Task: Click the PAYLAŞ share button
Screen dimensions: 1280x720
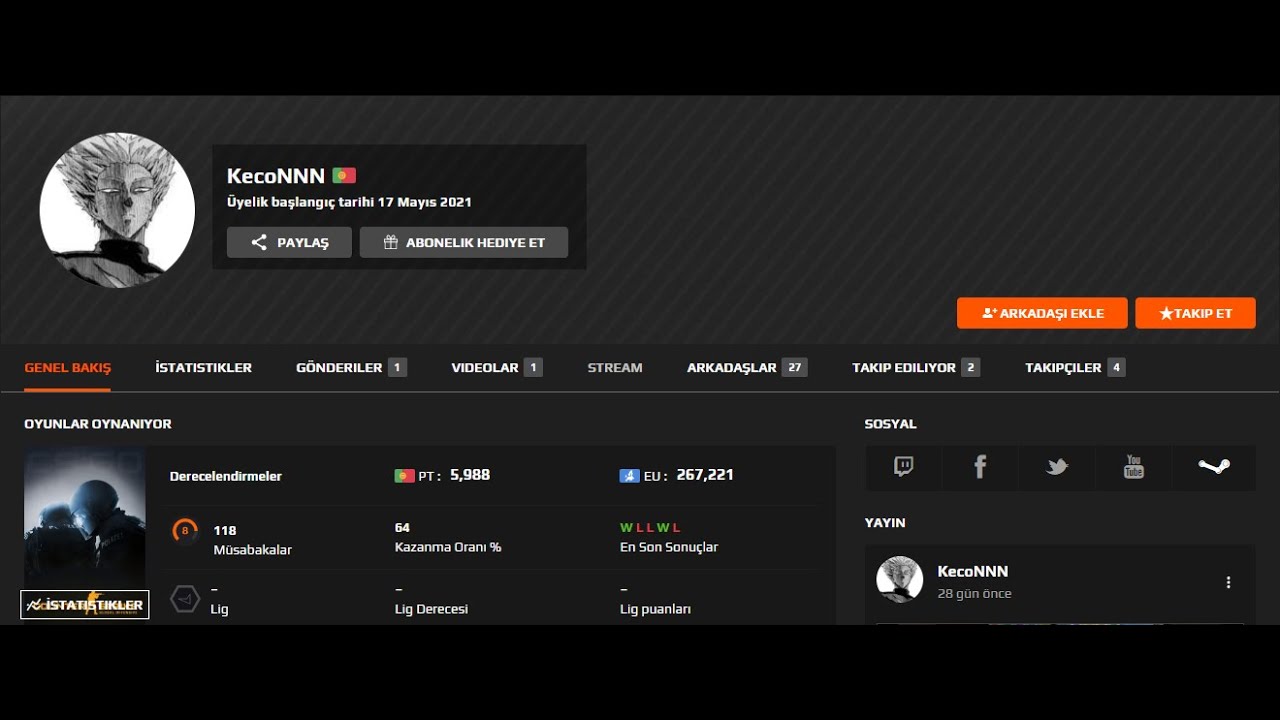Action: [x=289, y=242]
